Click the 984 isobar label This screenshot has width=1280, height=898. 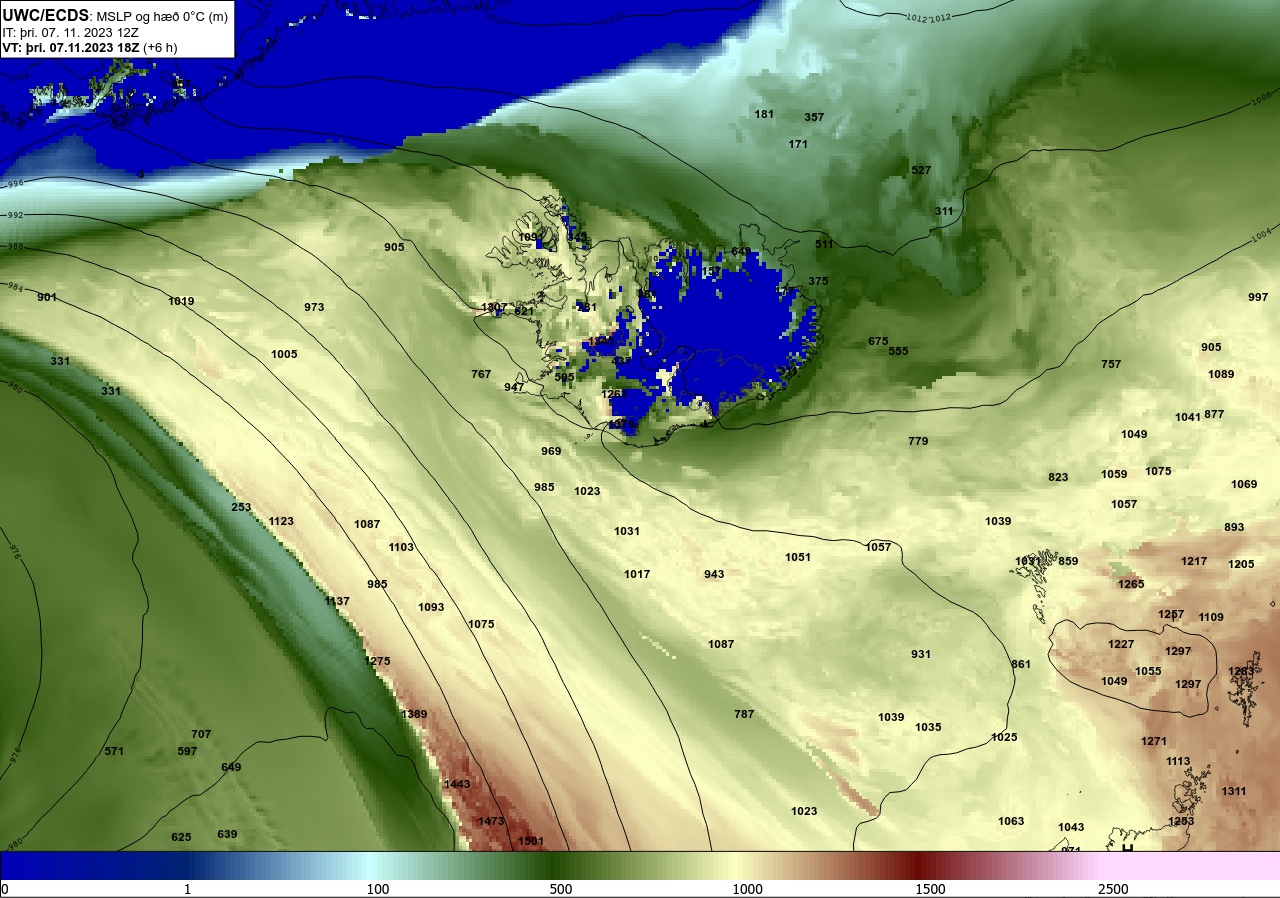click(14, 287)
